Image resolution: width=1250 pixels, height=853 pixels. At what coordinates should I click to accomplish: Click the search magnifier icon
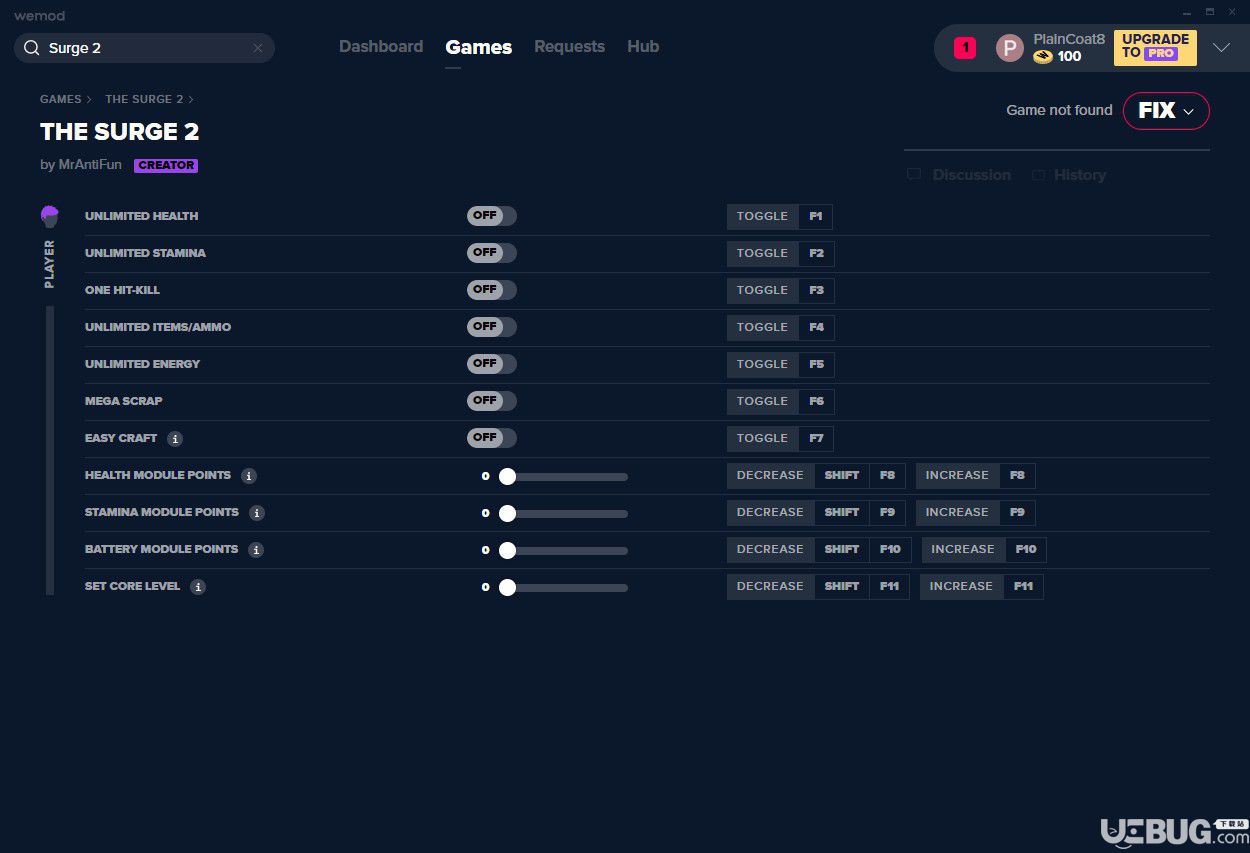(32, 48)
